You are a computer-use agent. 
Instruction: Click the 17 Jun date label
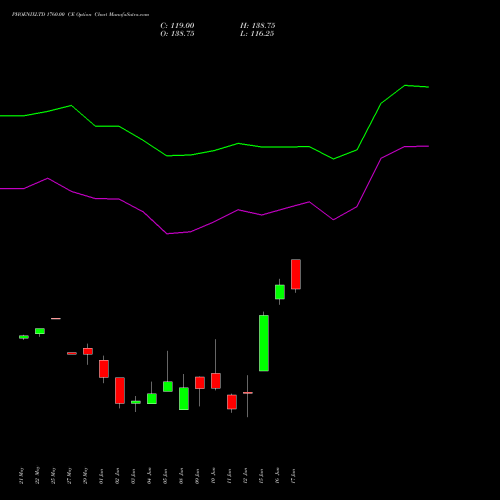[294, 476]
